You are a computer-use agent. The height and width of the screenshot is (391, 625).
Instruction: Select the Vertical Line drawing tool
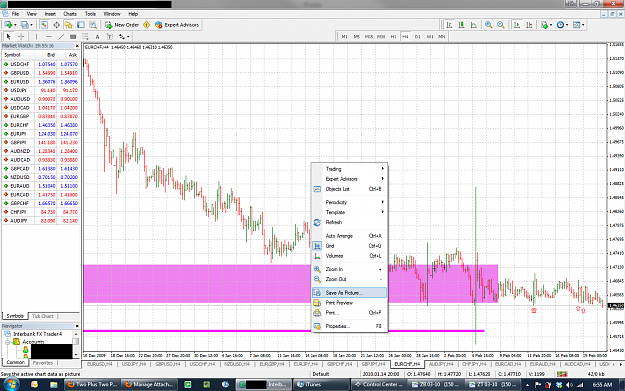click(36, 37)
